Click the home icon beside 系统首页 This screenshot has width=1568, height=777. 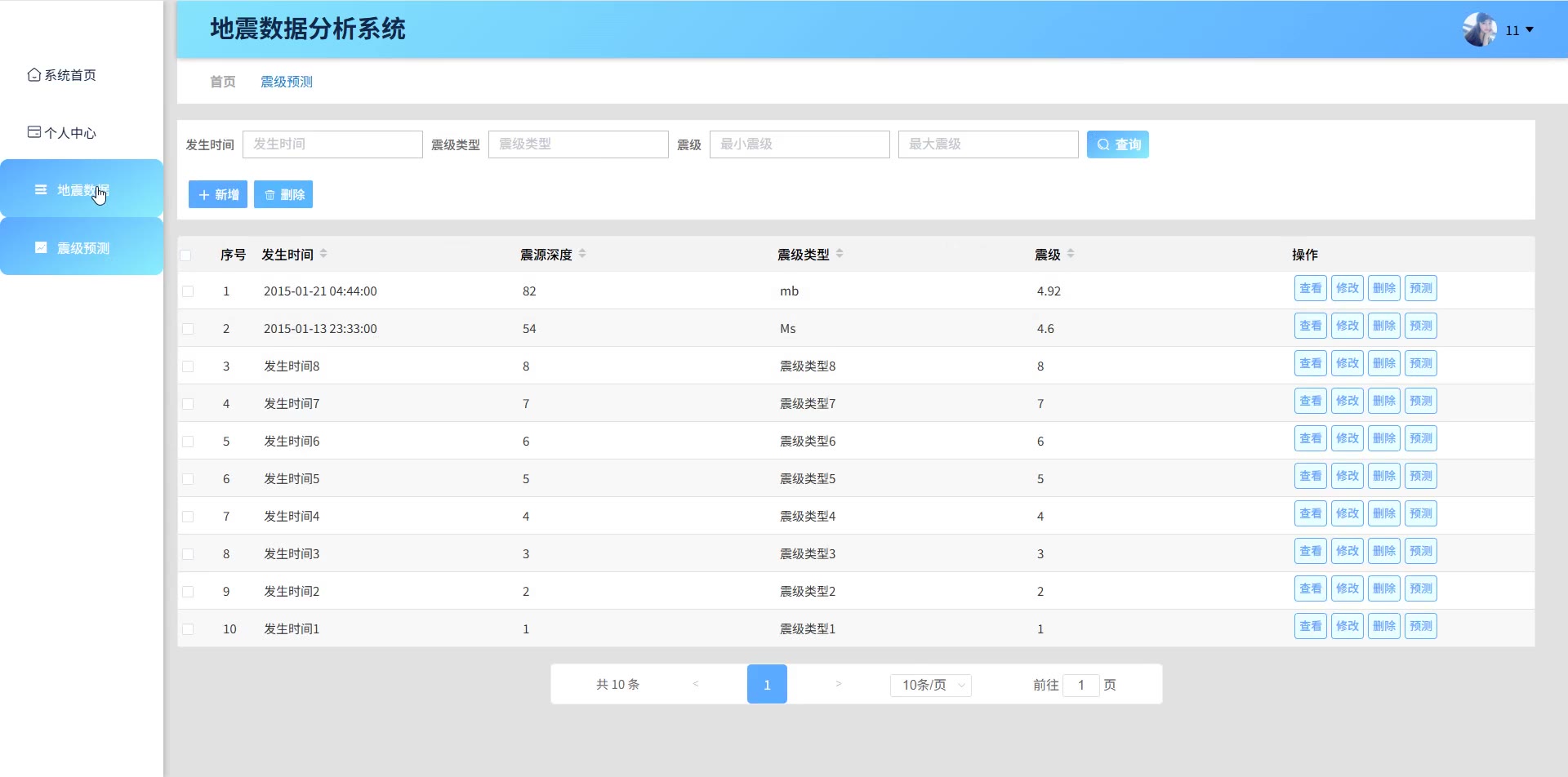coord(33,75)
